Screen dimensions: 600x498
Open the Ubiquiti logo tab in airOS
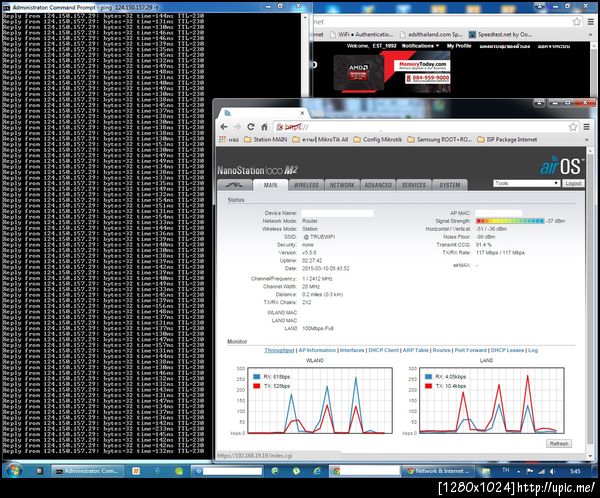235,185
